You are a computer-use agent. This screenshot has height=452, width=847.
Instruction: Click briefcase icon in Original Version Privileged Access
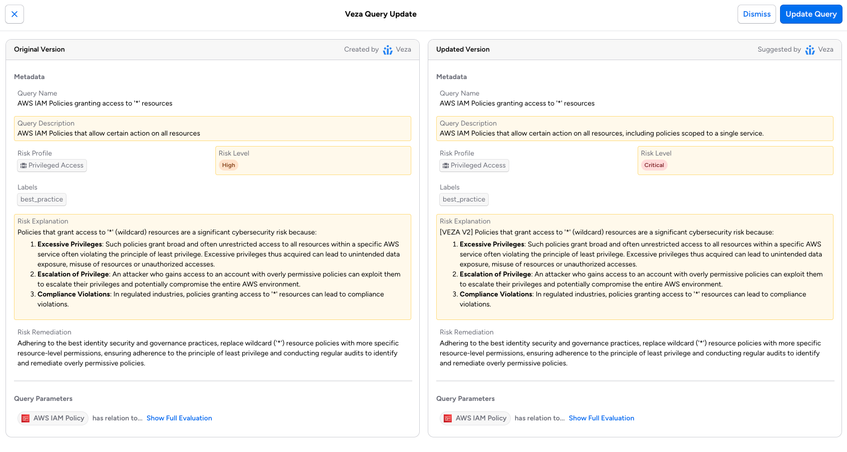click(x=23, y=165)
